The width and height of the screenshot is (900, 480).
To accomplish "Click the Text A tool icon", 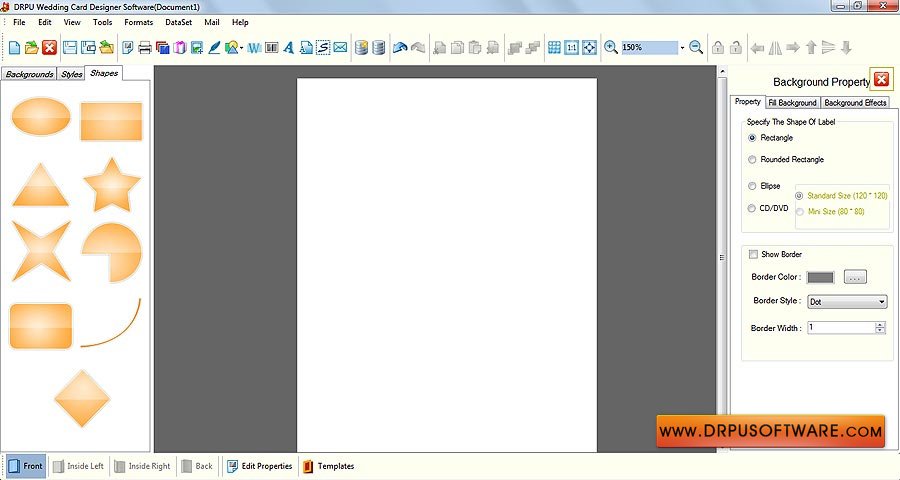I will [289, 48].
